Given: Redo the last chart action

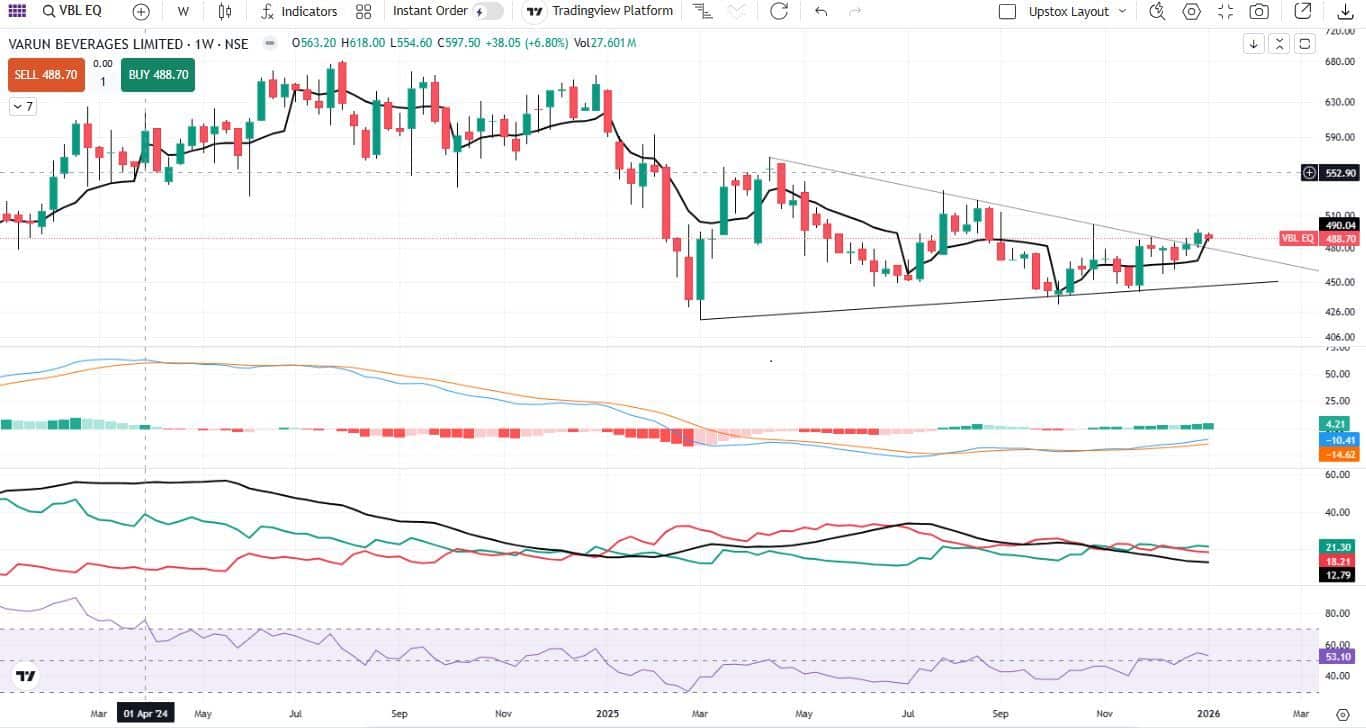Looking at the screenshot, I should pos(855,12).
